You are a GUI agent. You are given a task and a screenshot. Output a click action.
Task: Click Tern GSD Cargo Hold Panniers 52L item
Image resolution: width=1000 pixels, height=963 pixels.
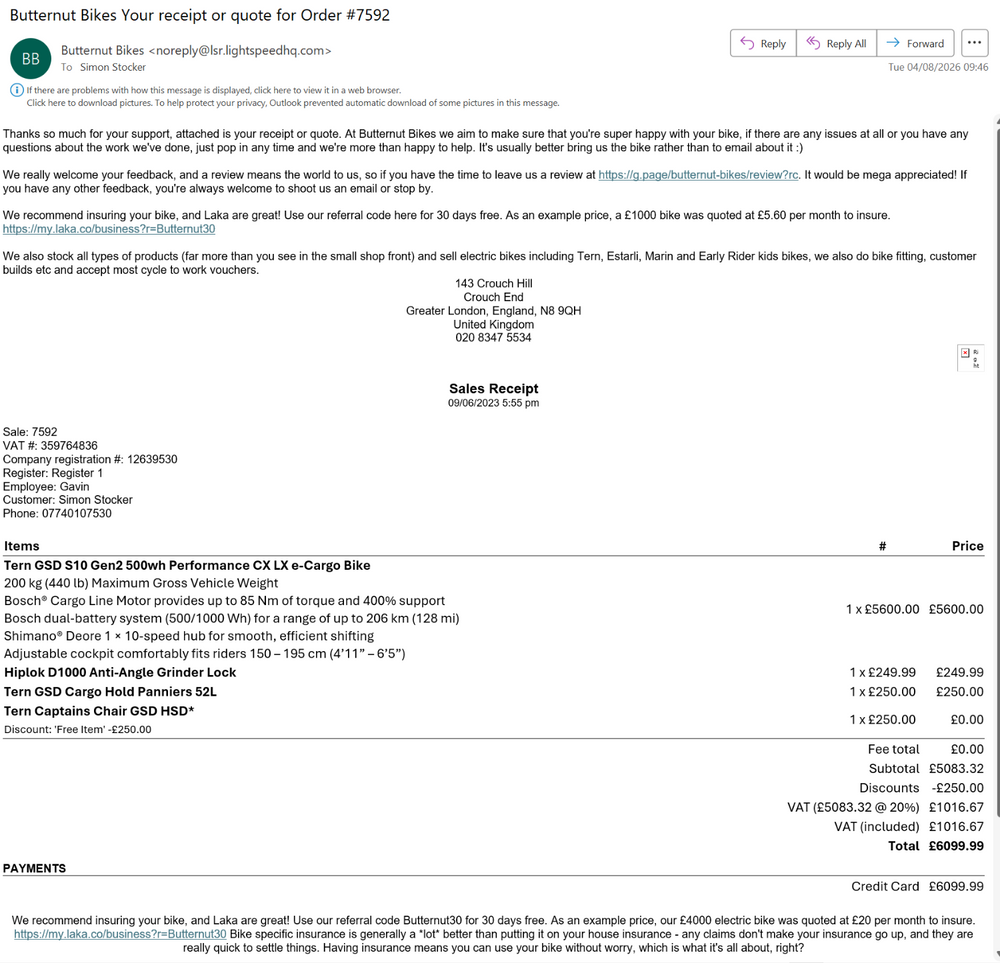point(110,692)
